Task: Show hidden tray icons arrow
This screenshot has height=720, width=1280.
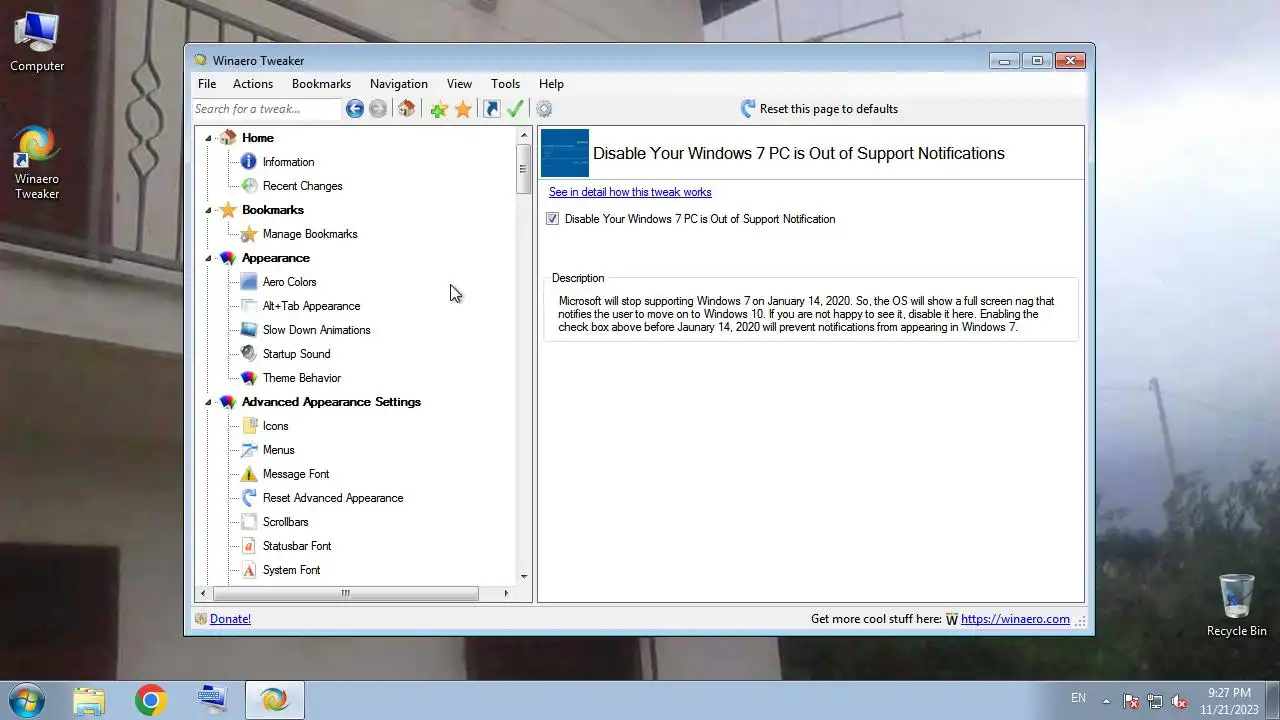Action: point(1106,701)
